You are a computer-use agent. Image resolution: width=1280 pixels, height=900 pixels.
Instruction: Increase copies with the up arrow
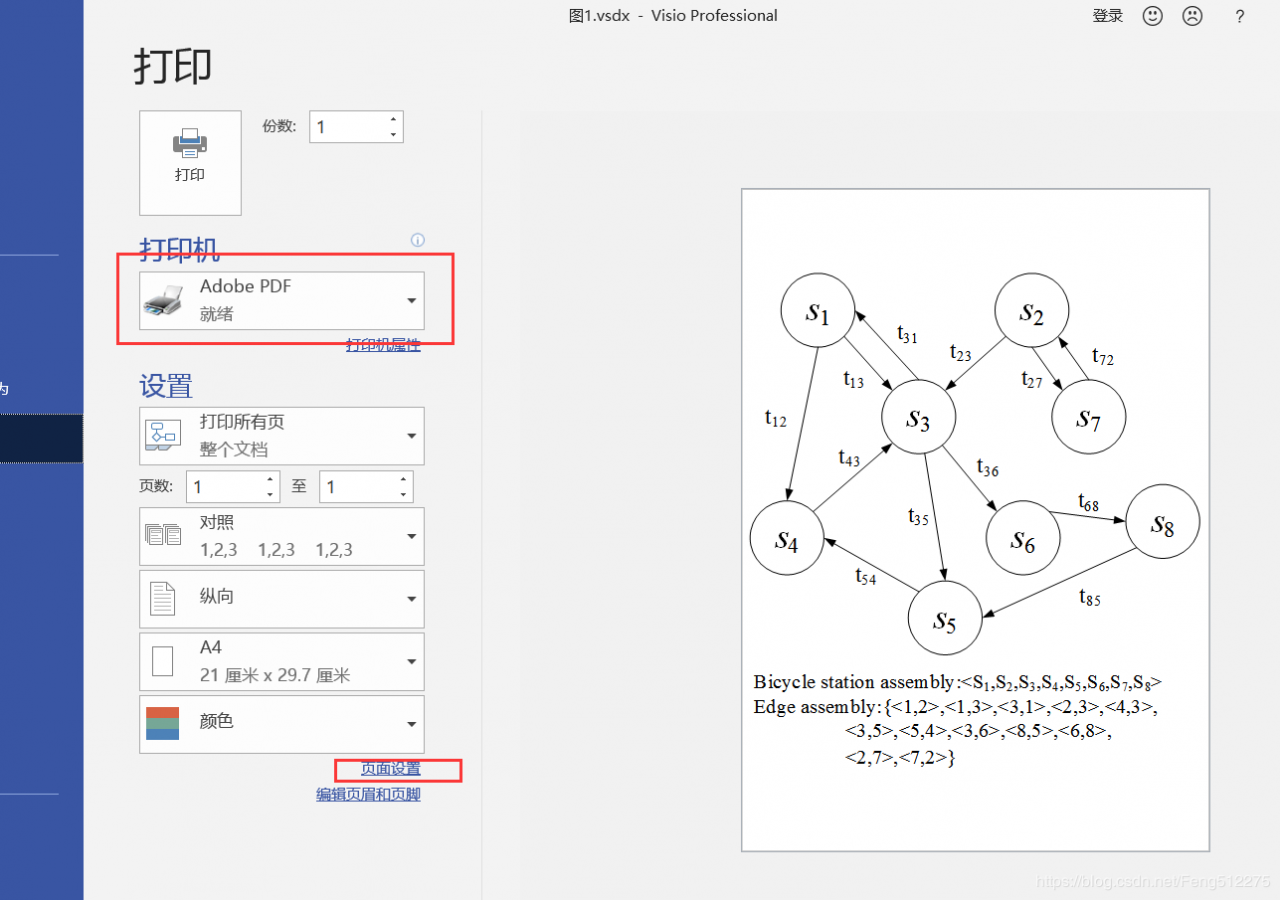tap(394, 120)
